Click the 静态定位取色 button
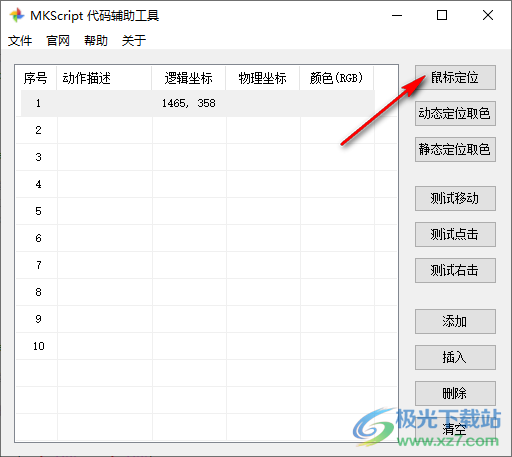 (x=455, y=149)
